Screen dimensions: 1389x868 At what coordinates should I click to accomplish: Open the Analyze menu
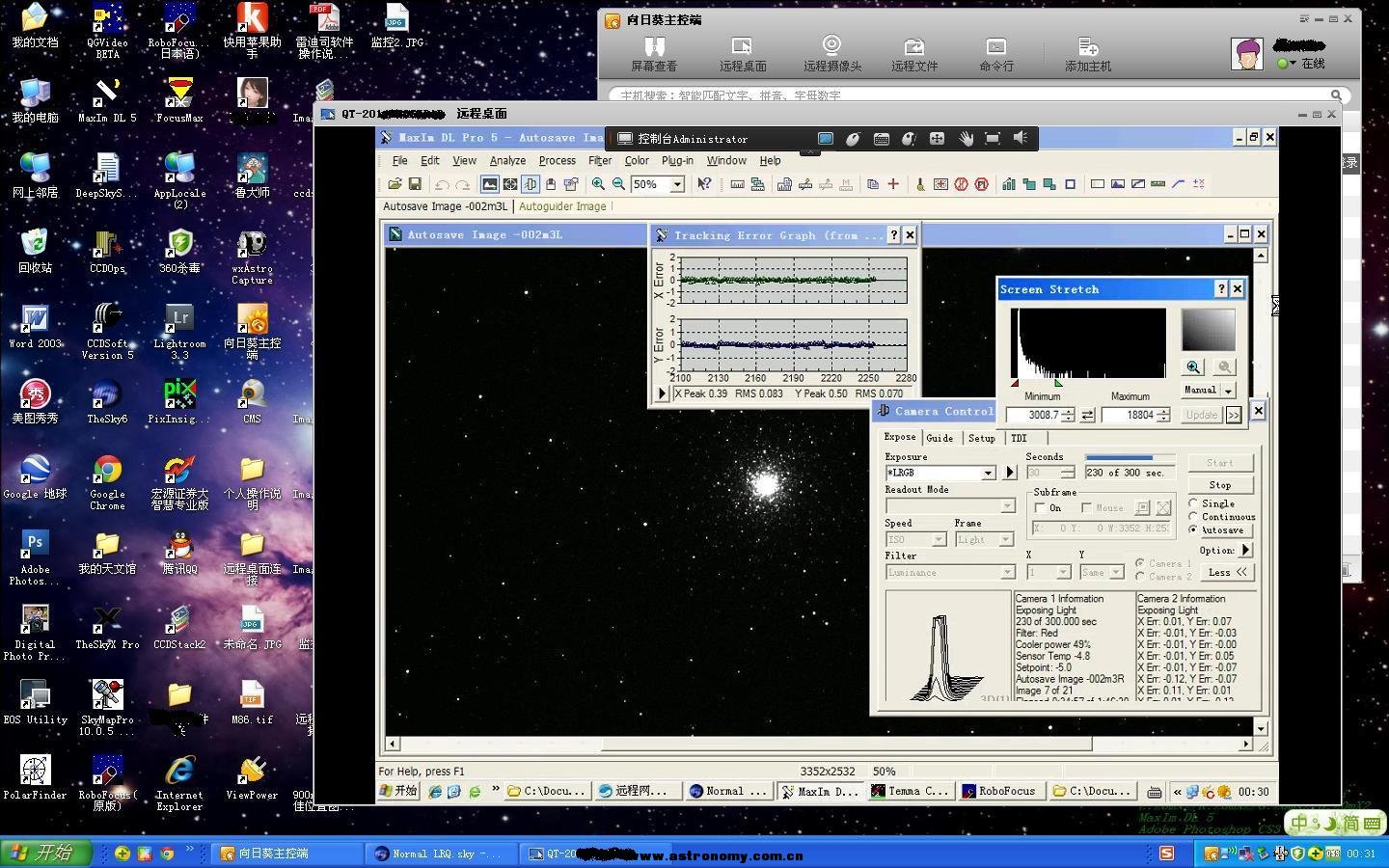(507, 161)
